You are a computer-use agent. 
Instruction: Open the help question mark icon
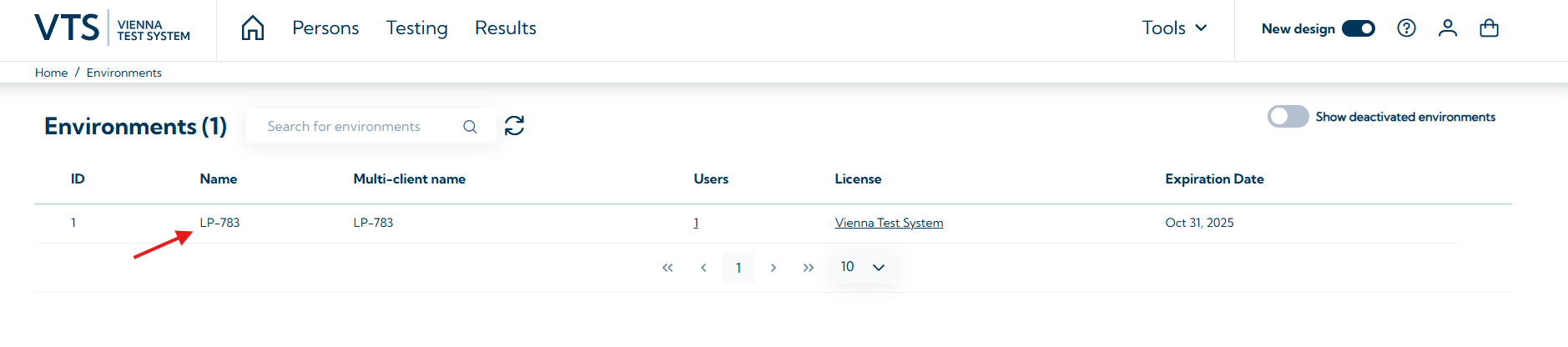1406,28
